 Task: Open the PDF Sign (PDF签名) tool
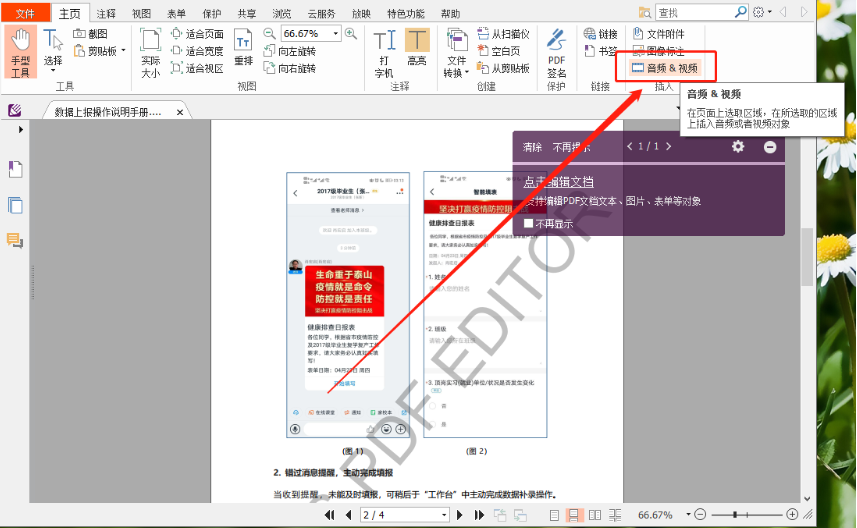[x=556, y=53]
